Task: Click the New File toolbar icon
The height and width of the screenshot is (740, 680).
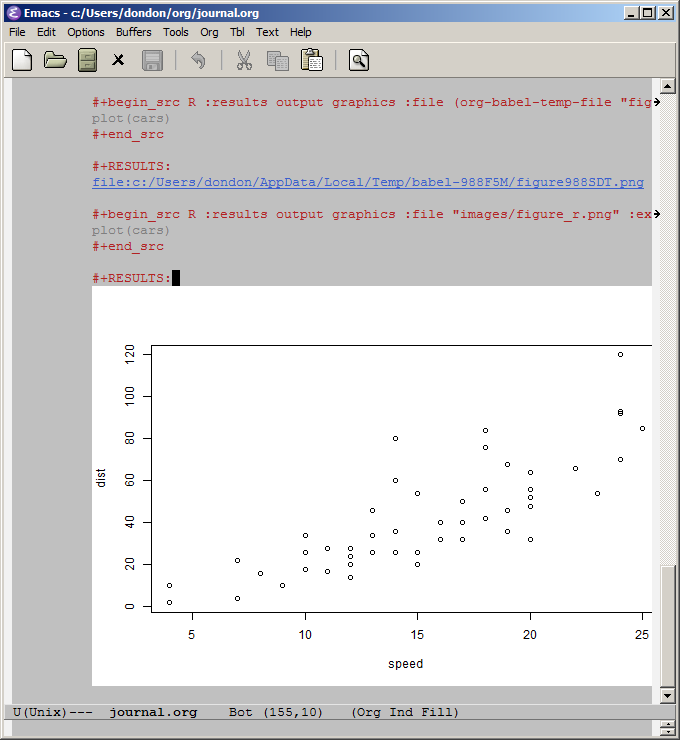Action: coord(22,60)
